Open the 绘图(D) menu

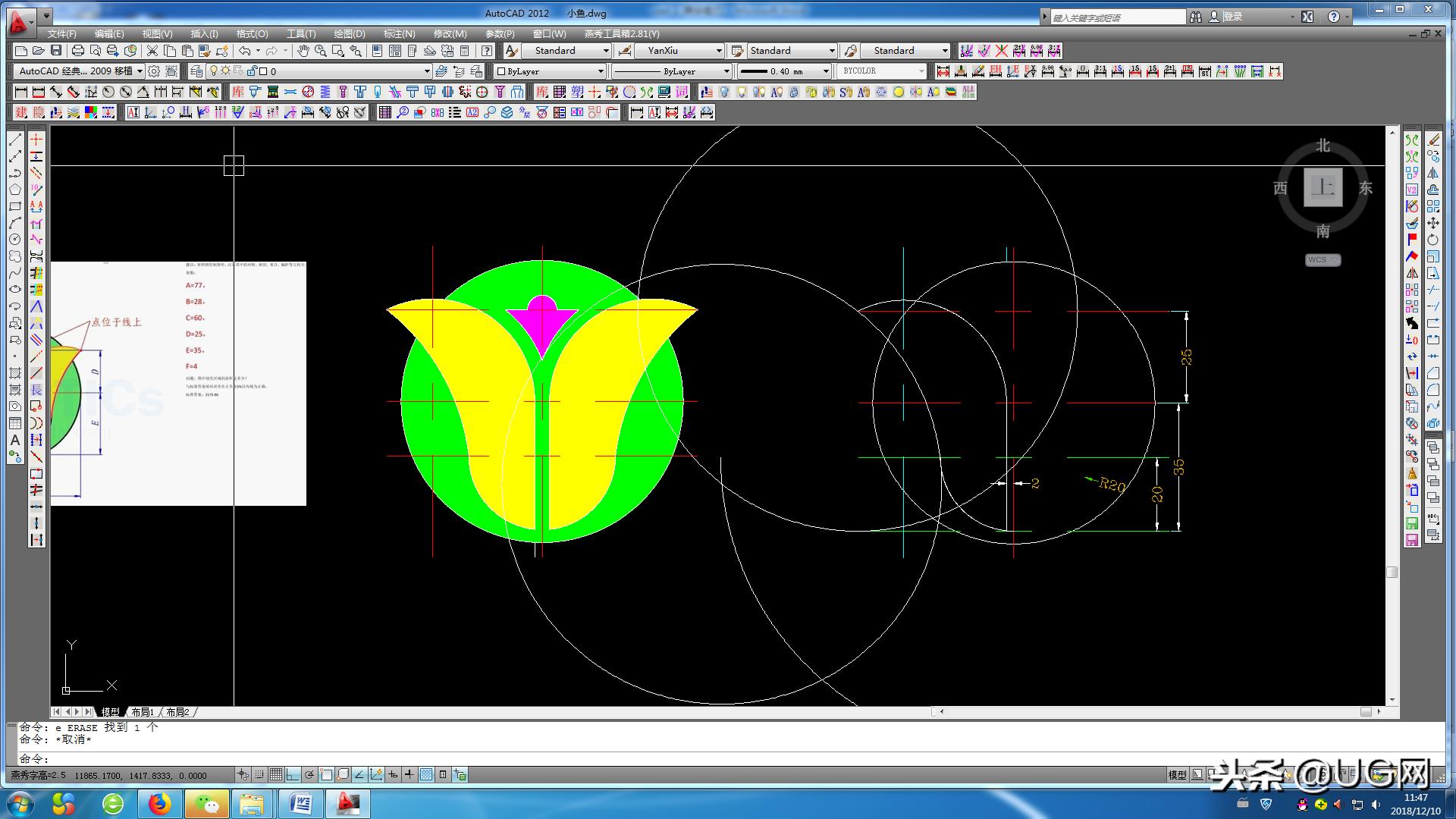pos(349,34)
